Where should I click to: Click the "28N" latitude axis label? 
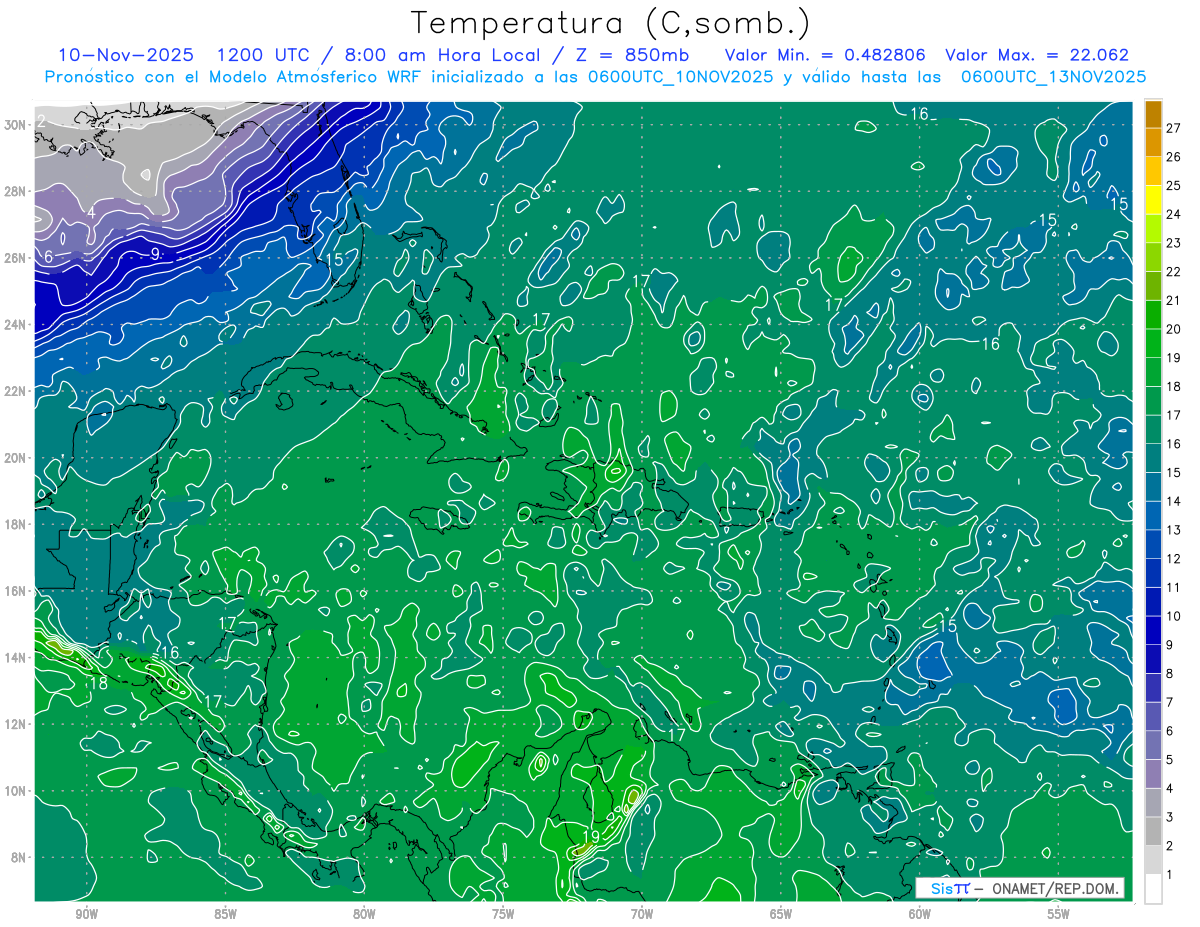click(15, 191)
